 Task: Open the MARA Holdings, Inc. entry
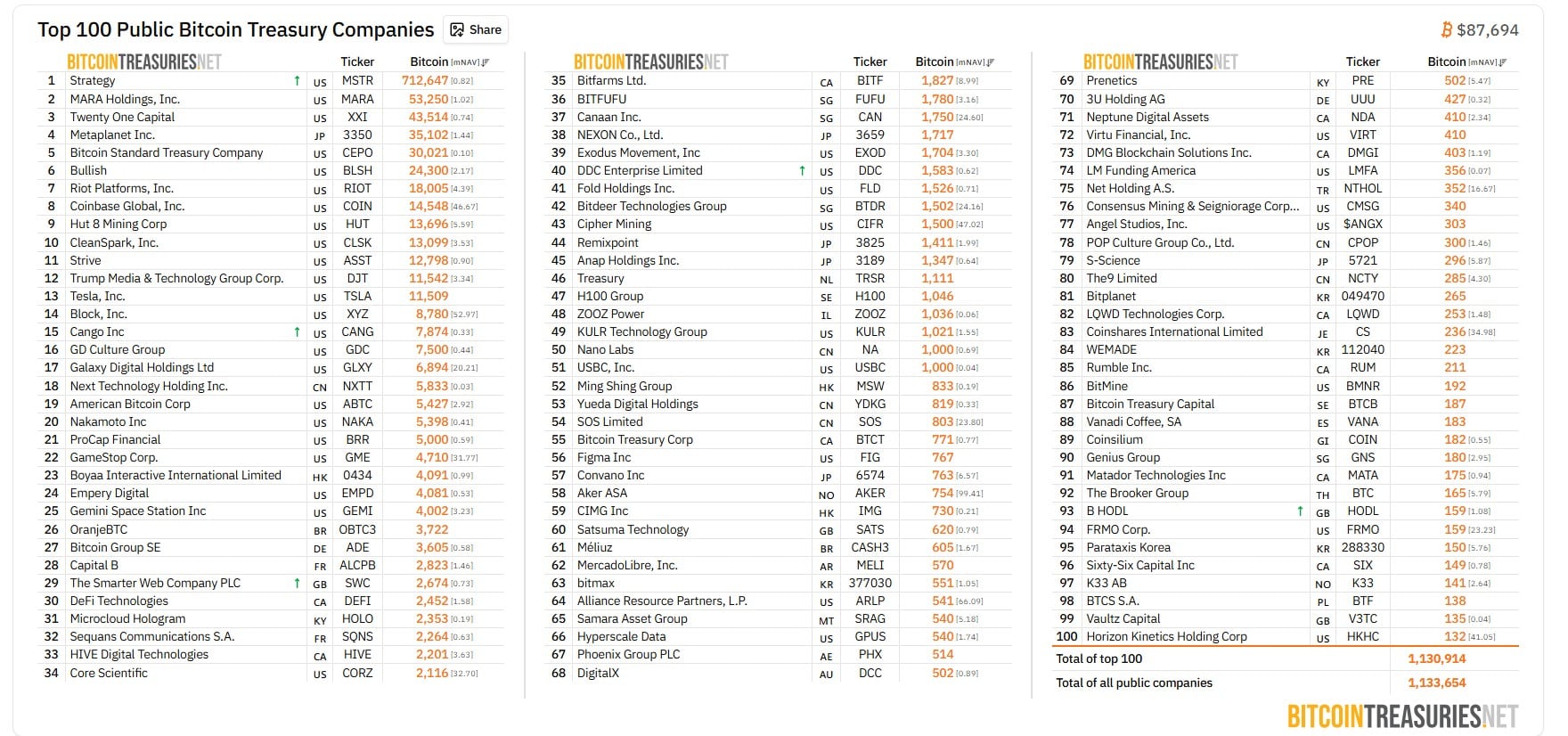[x=125, y=99]
